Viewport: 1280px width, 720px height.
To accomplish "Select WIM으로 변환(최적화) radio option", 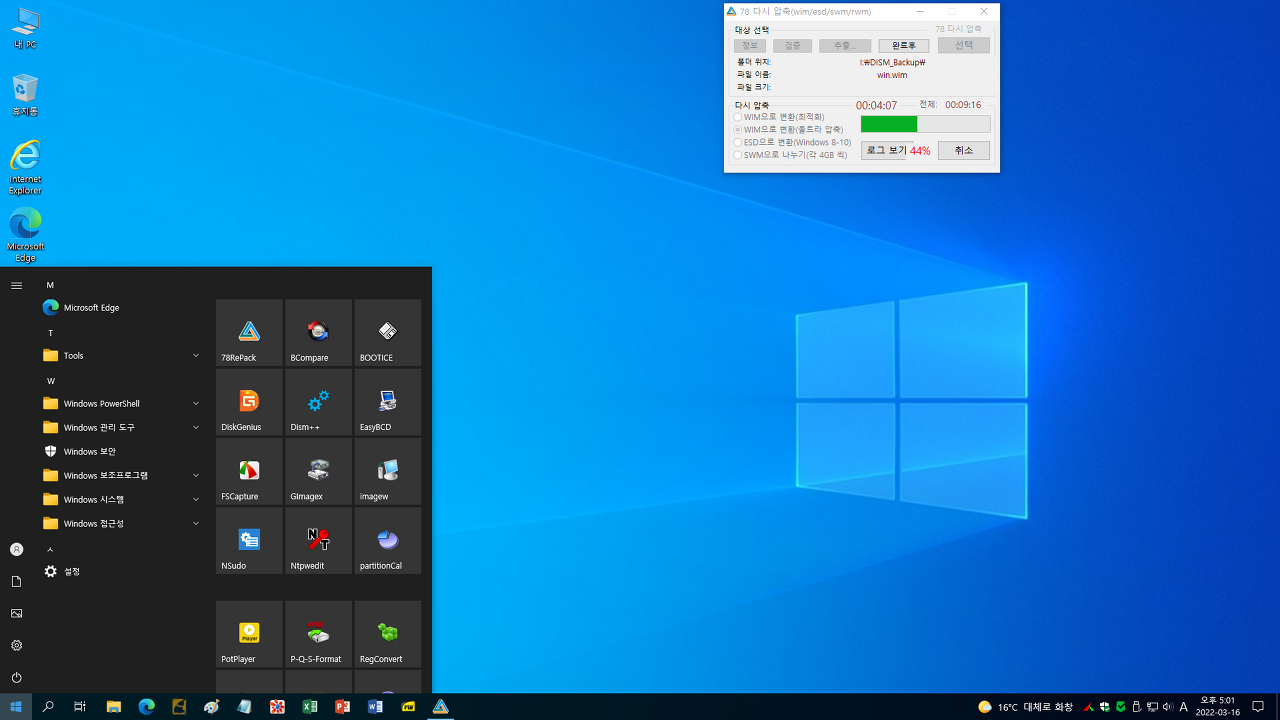I will [780, 117].
